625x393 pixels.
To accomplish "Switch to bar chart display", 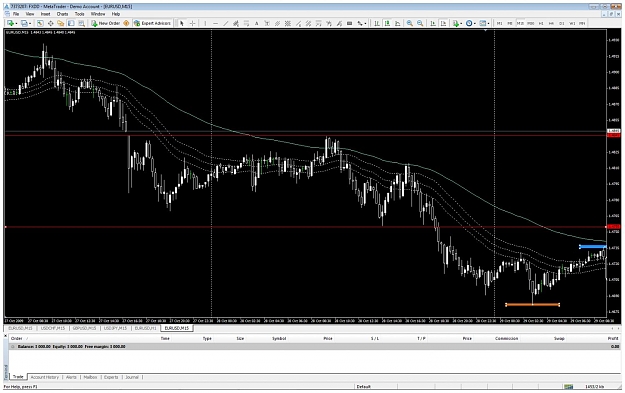I will 377,23.
